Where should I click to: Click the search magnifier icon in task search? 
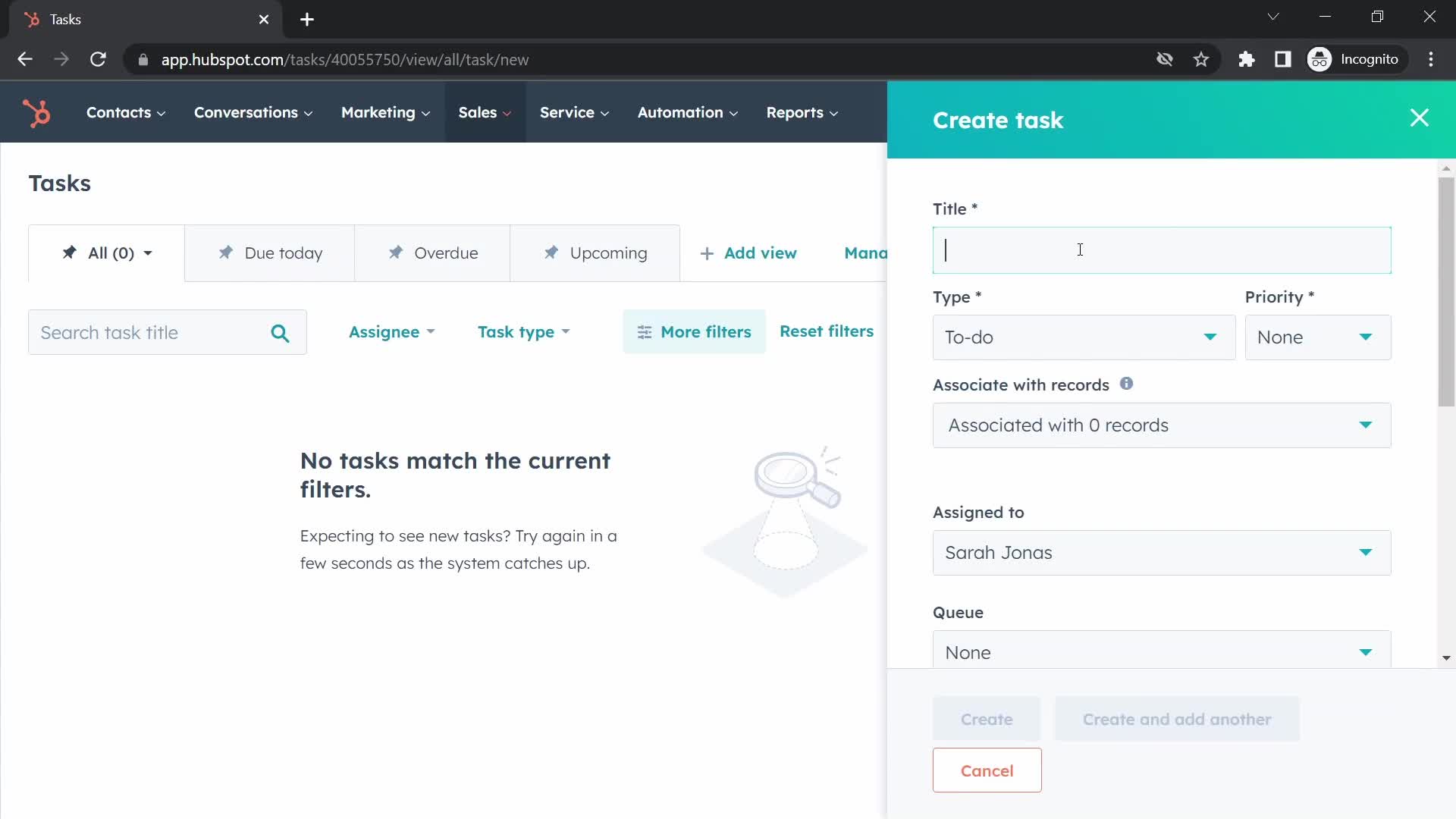[280, 332]
